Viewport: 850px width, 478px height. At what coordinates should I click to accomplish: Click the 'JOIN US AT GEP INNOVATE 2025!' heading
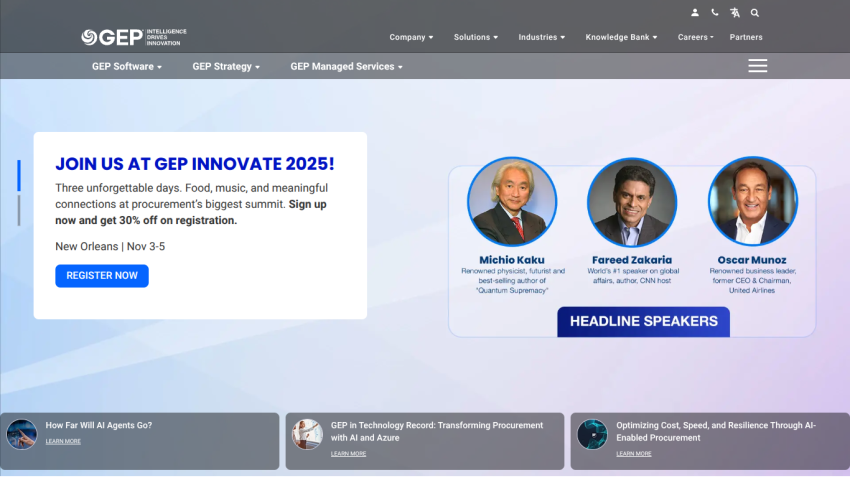pos(195,164)
